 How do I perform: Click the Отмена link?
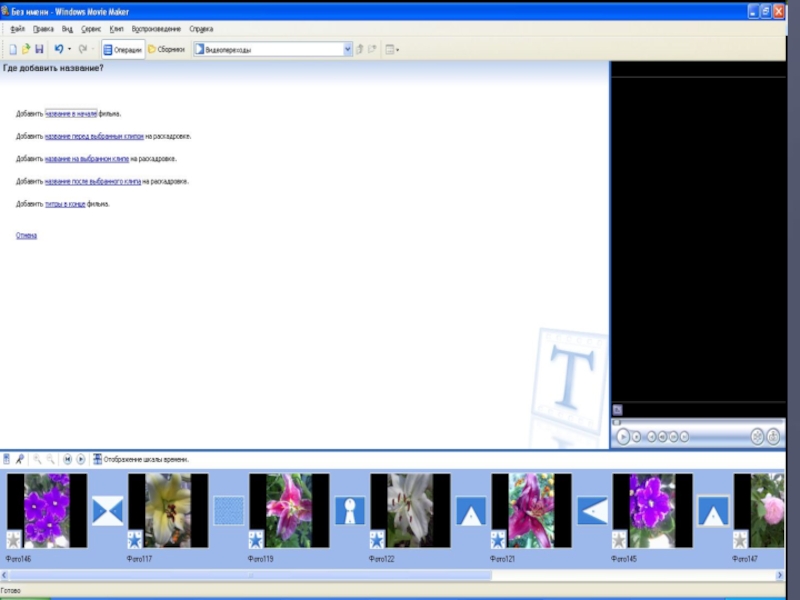[26, 235]
